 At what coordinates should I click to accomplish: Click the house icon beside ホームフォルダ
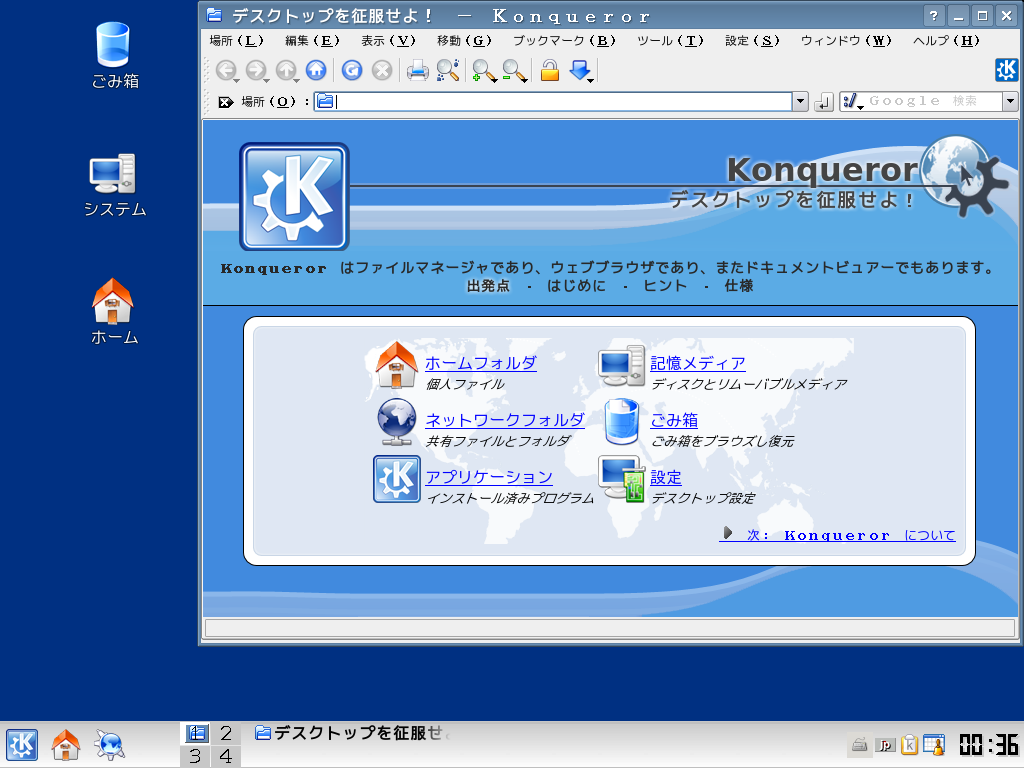coord(396,365)
